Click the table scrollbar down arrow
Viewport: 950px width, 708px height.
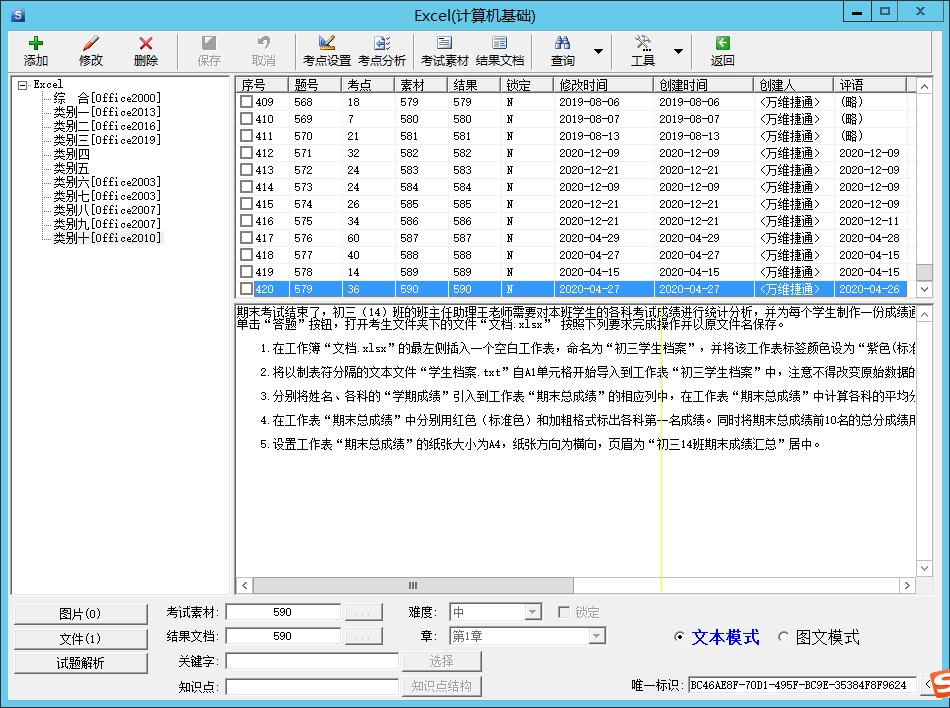pos(924,289)
